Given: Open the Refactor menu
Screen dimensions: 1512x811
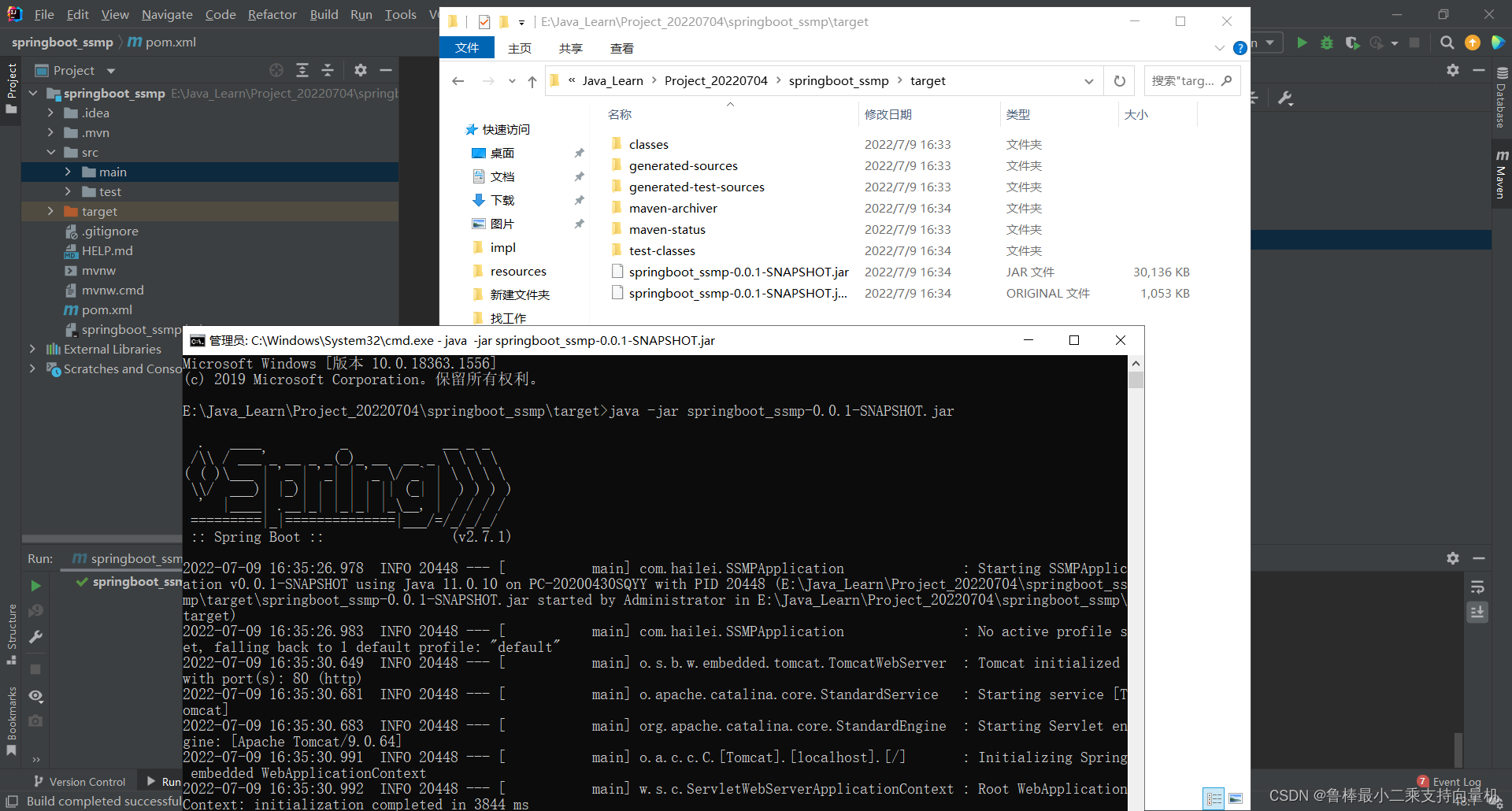Looking at the screenshot, I should [x=272, y=14].
